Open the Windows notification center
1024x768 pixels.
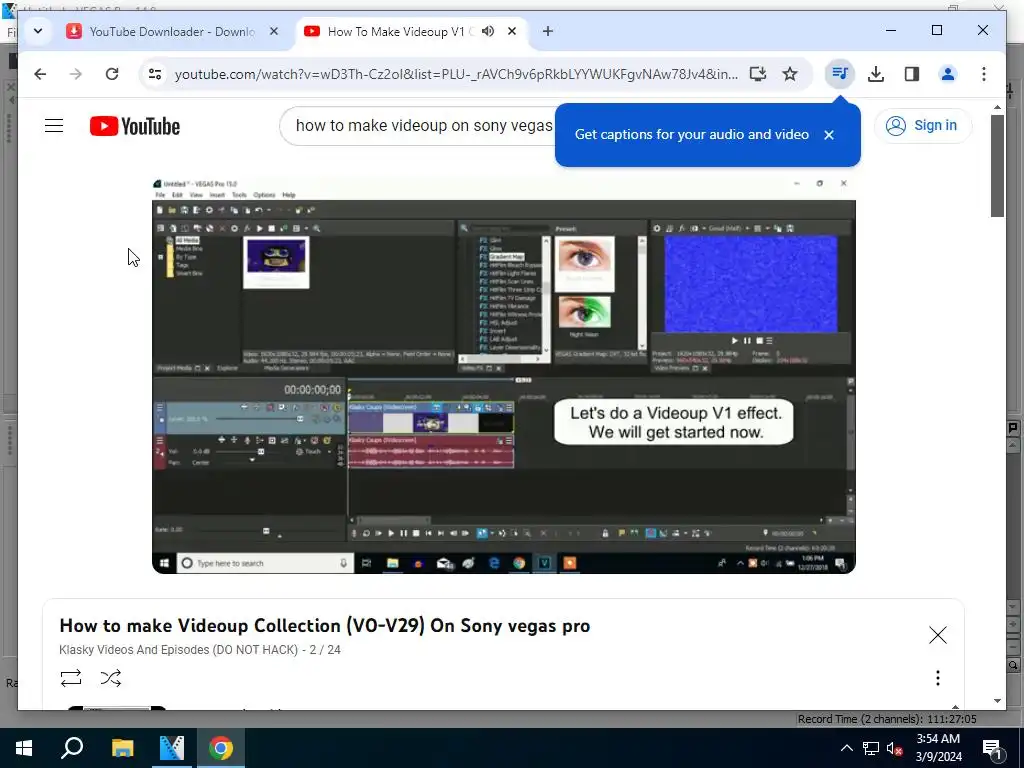(993, 748)
